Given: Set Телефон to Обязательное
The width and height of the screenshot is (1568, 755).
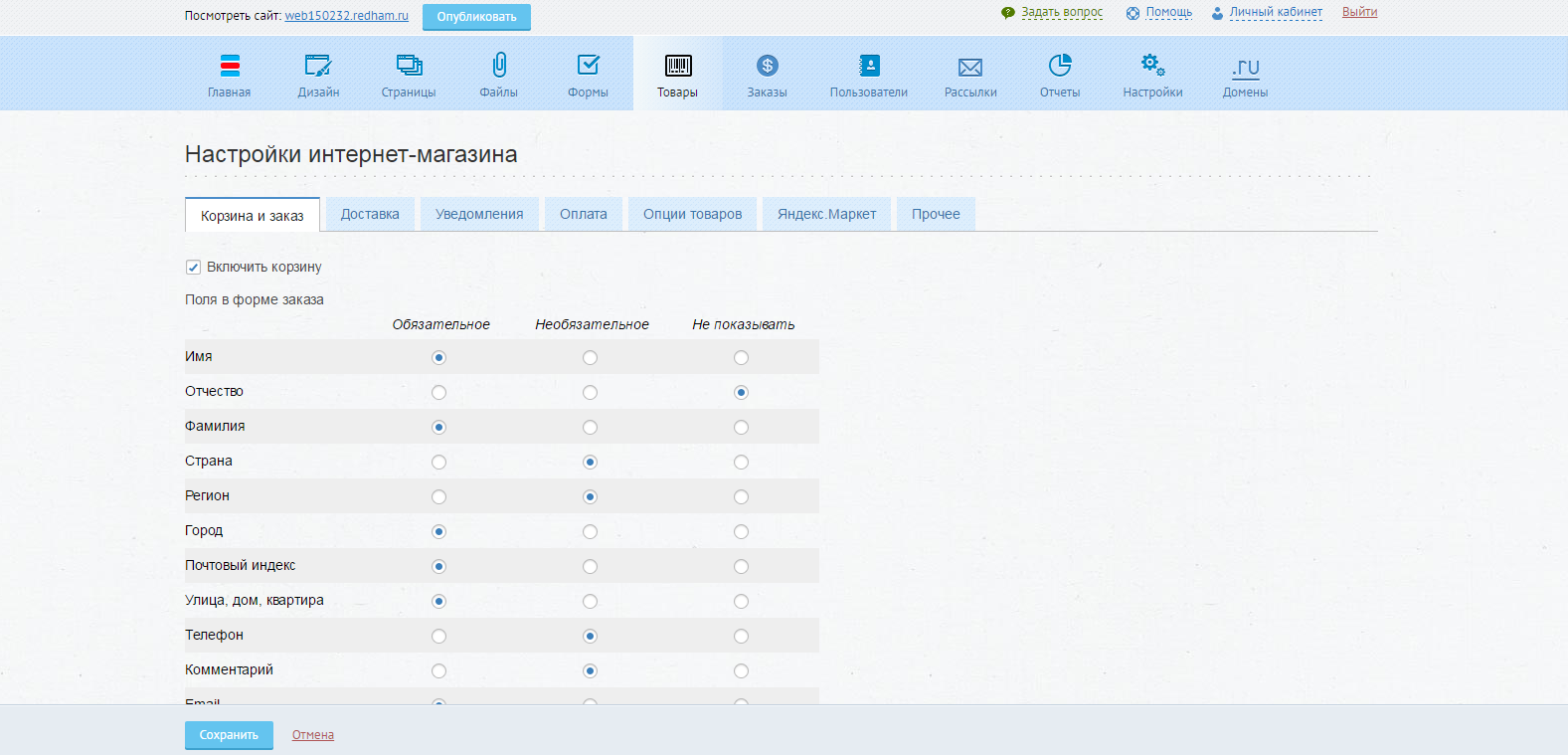Looking at the screenshot, I should click(439, 636).
